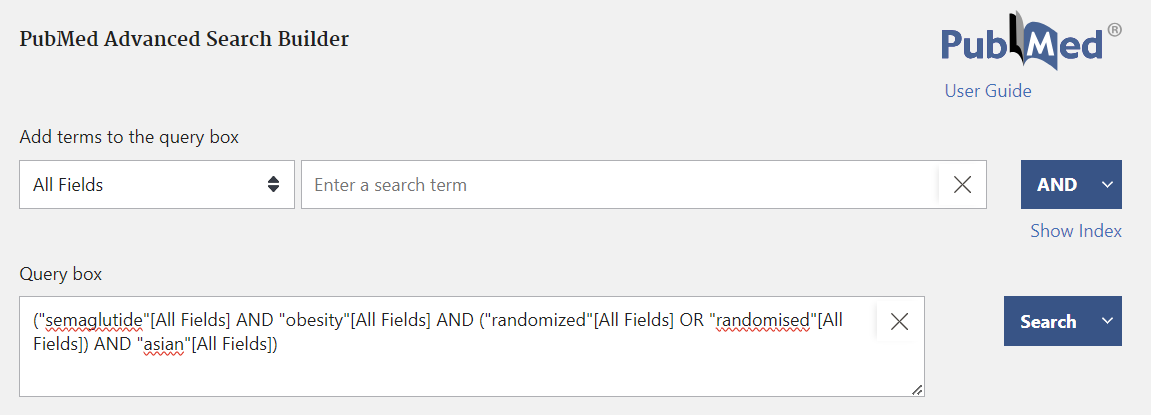Clear the Query box with X icon
1151x415 pixels.
pos(899,321)
